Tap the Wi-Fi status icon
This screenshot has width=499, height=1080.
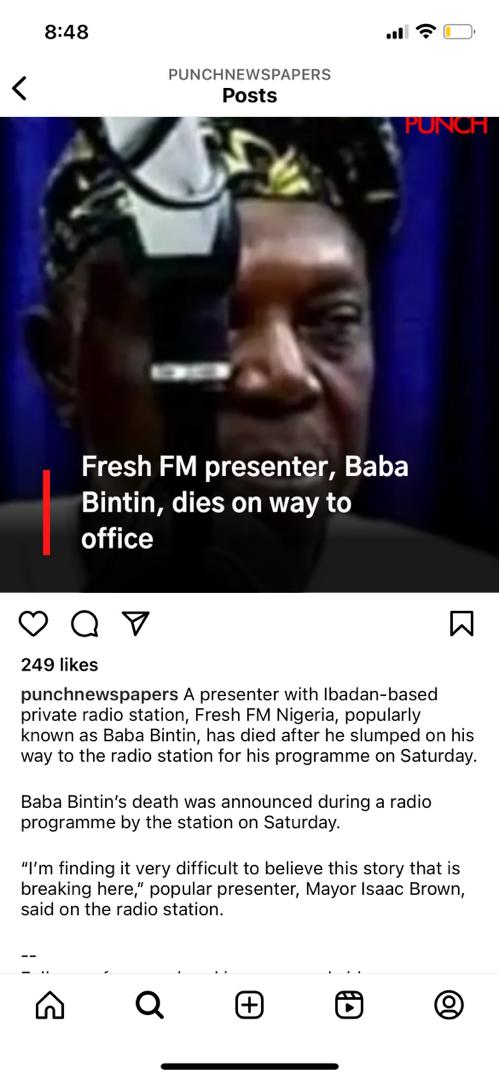point(427,32)
